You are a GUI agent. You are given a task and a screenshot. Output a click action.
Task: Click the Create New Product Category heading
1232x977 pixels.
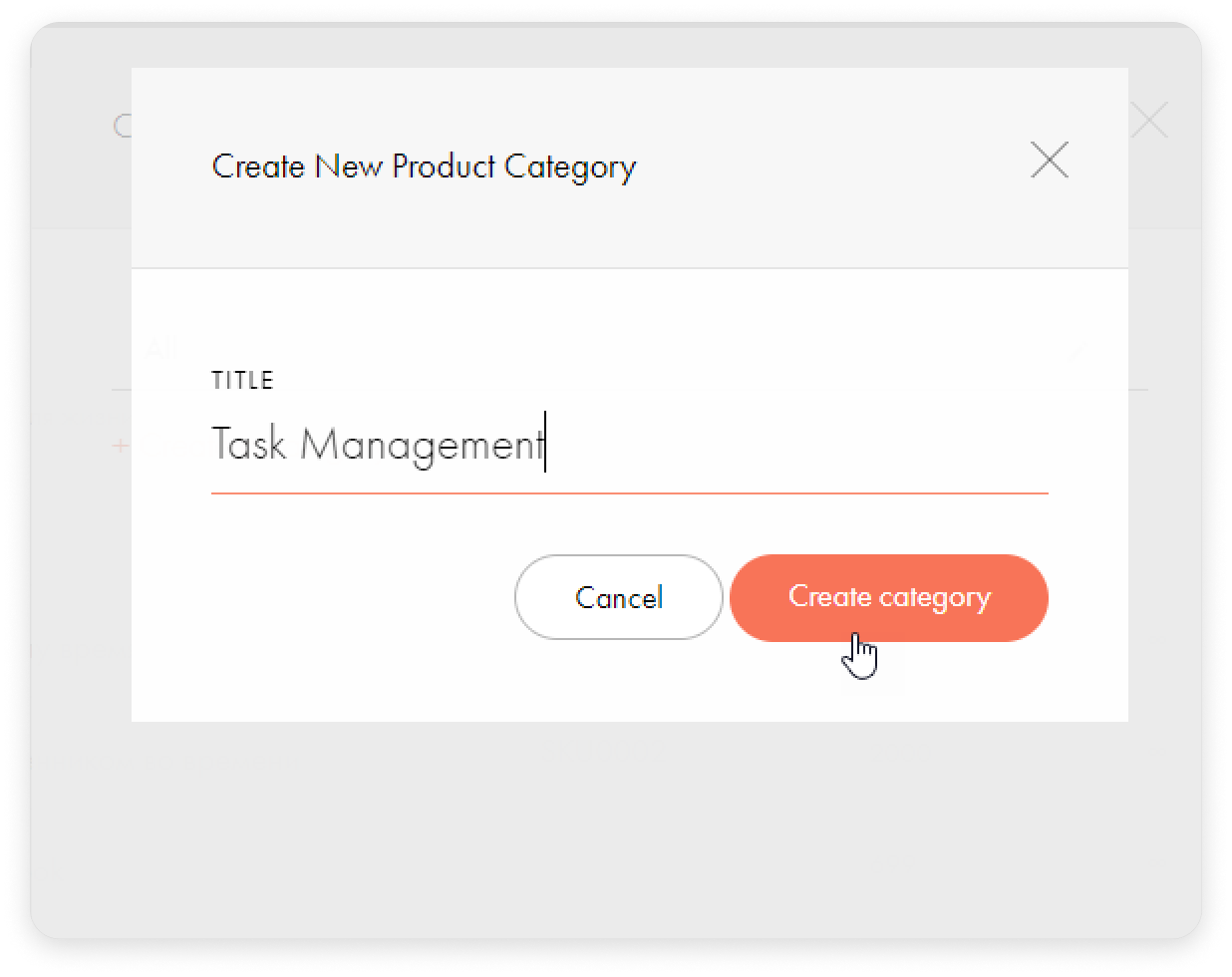pos(424,166)
